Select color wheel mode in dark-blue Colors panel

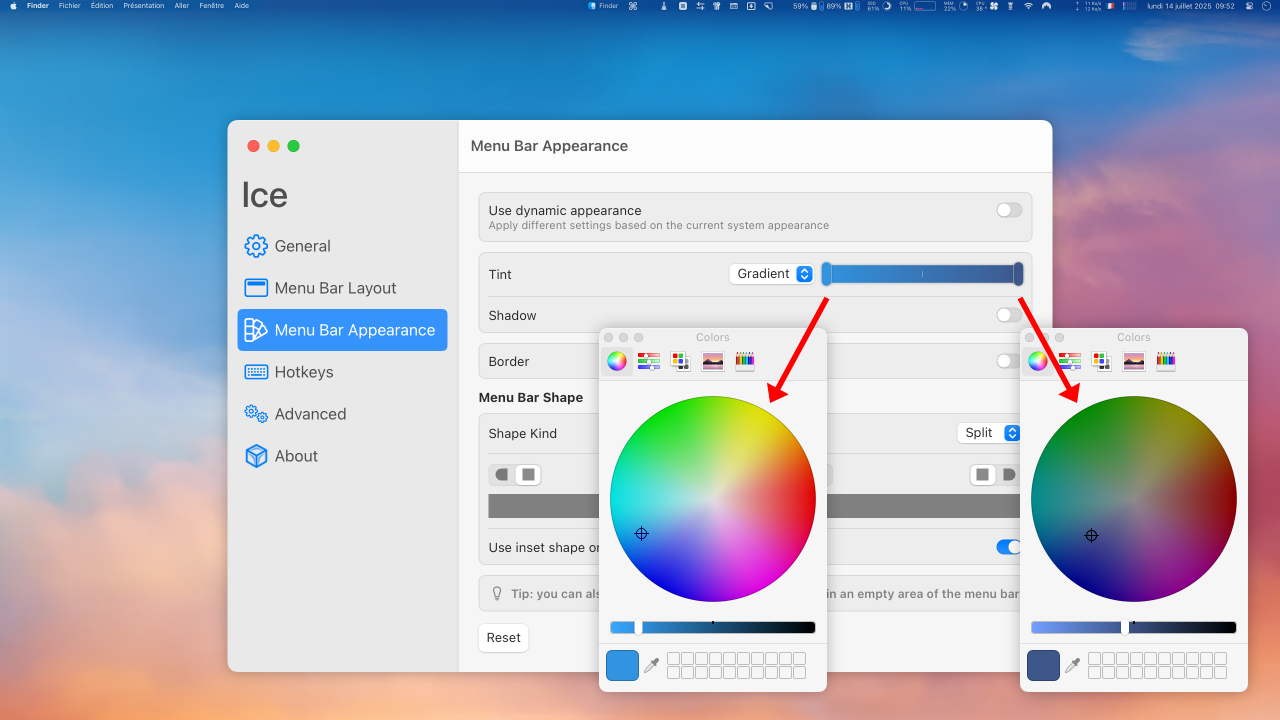click(x=1038, y=361)
